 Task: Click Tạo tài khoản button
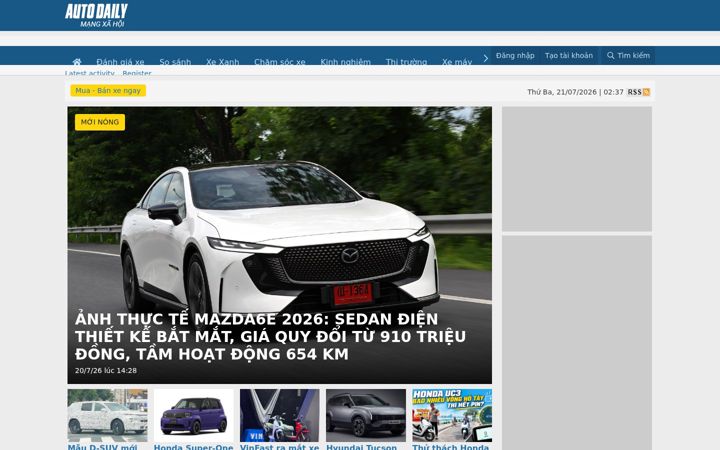(x=569, y=56)
